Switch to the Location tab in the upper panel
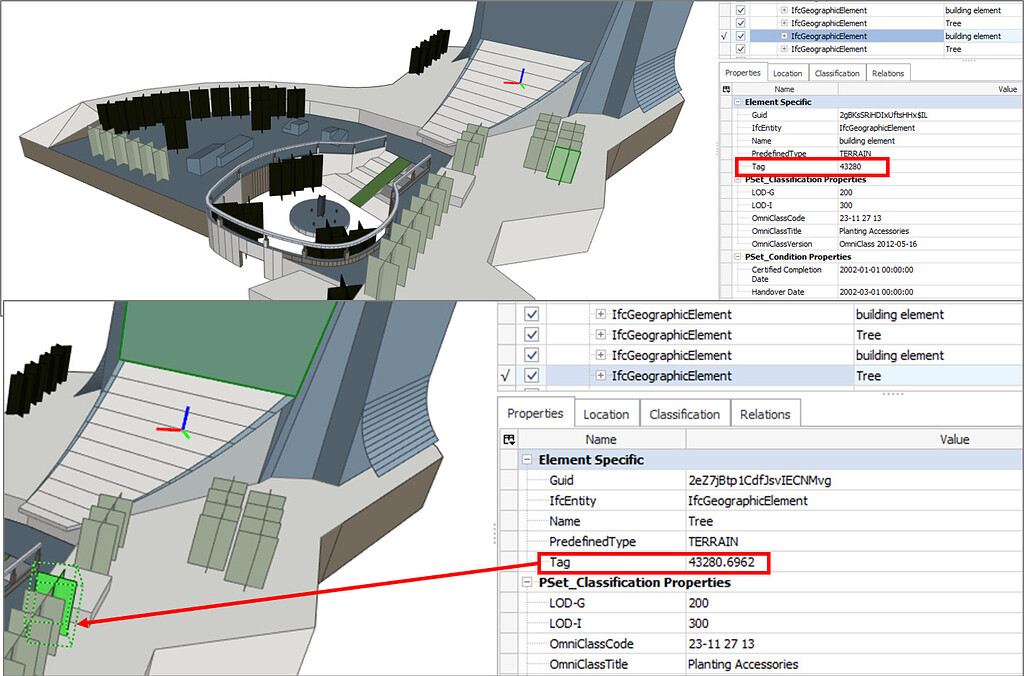The image size is (1024, 676). (x=787, y=72)
